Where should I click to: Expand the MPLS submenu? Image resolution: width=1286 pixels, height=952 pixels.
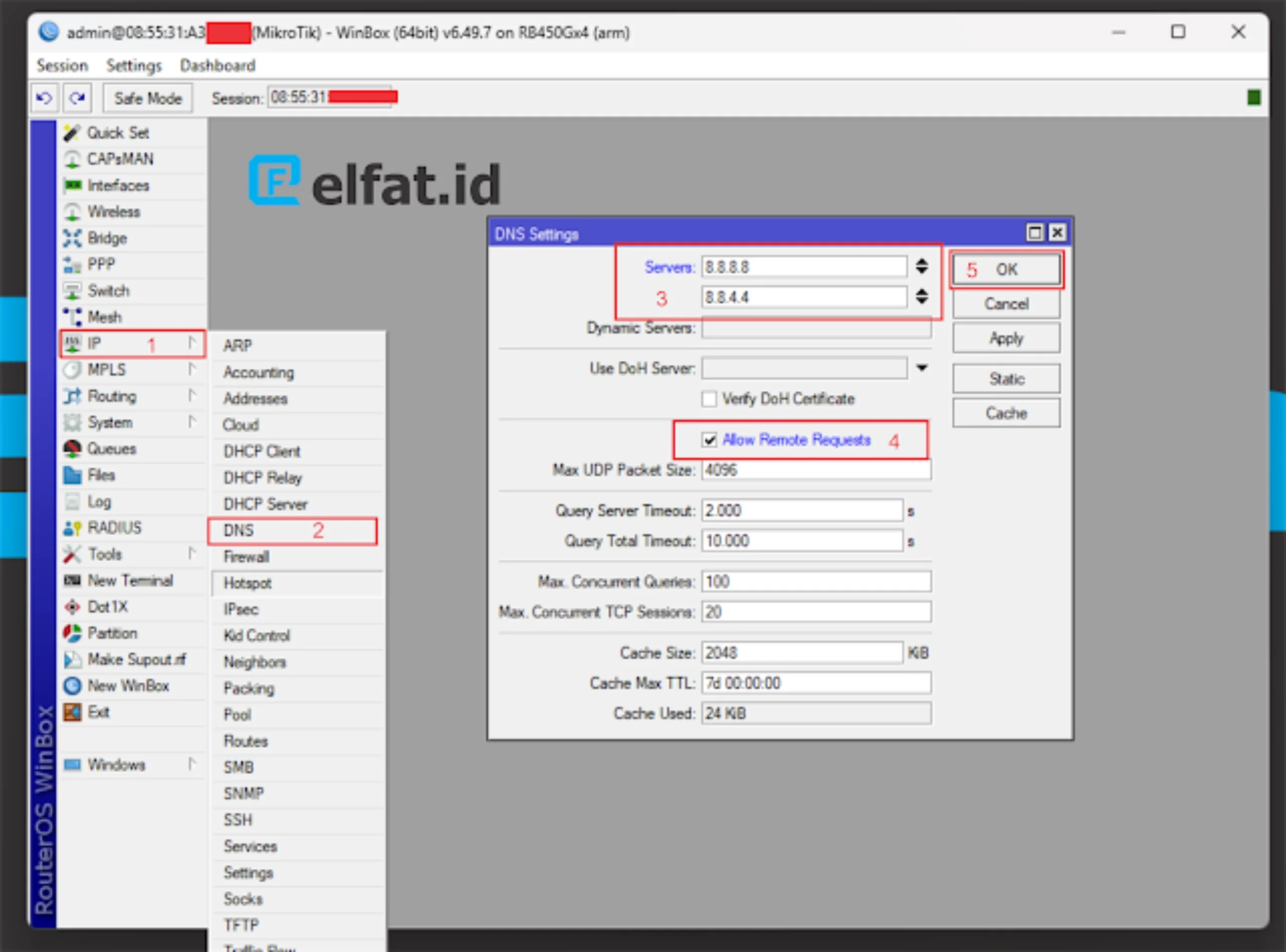pyautogui.click(x=191, y=370)
